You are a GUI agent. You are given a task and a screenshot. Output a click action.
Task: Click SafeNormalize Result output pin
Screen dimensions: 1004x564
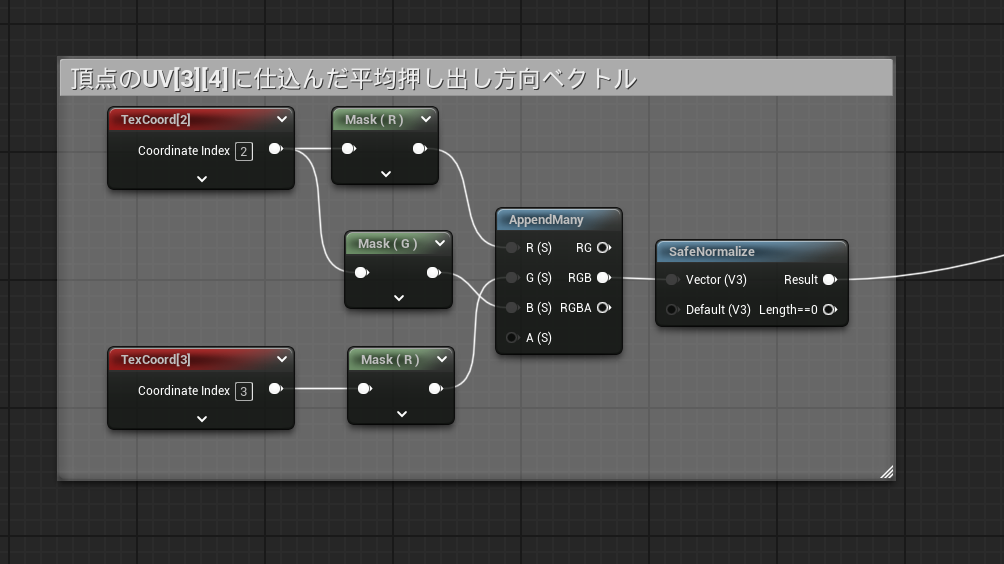click(x=830, y=280)
